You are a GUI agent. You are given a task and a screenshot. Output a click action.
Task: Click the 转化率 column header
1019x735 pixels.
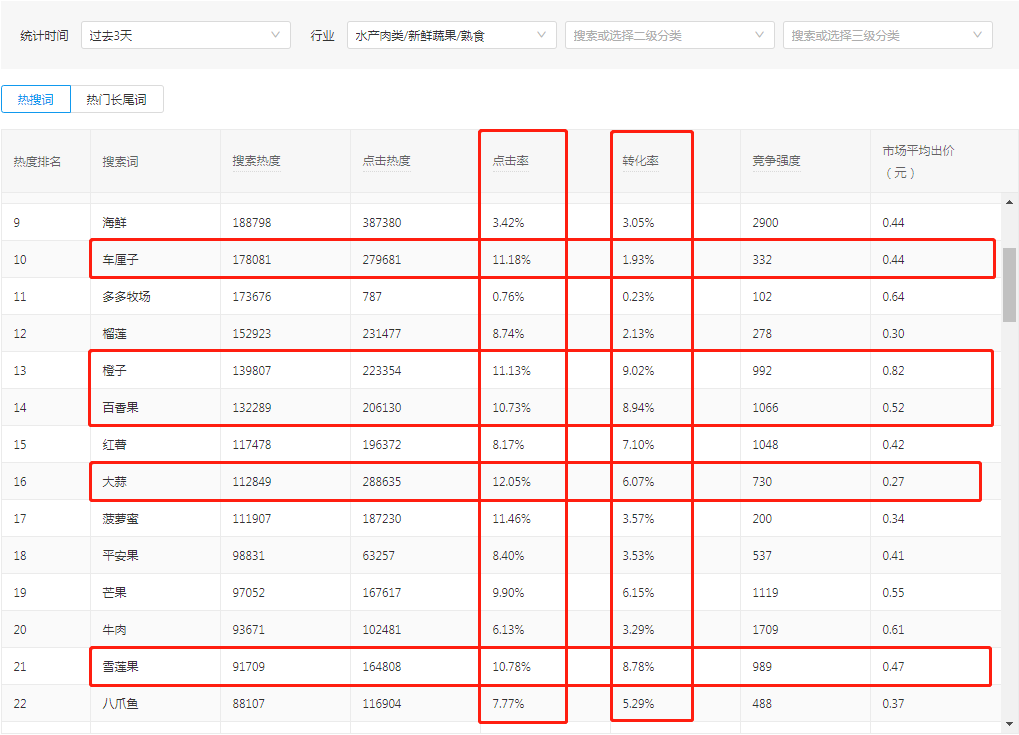point(640,161)
